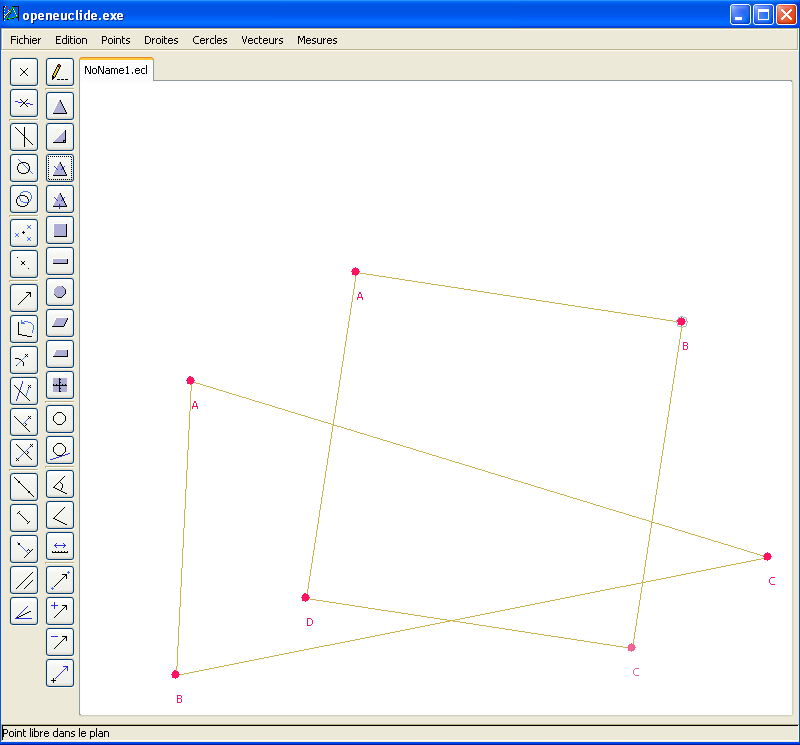Viewport: 800px width, 745px height.
Task: Select the marked angle arc tool
Action: (x=60, y=484)
